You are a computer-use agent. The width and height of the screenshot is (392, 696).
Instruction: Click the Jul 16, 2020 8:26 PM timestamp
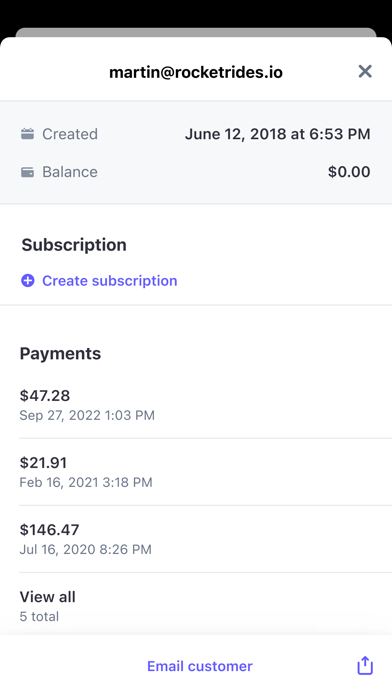click(86, 550)
